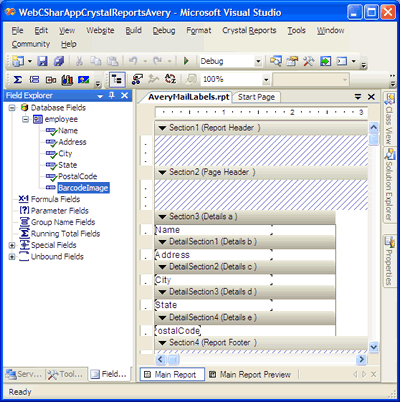Open Class View side tab
Screen dimensions: 400x402
click(x=389, y=119)
